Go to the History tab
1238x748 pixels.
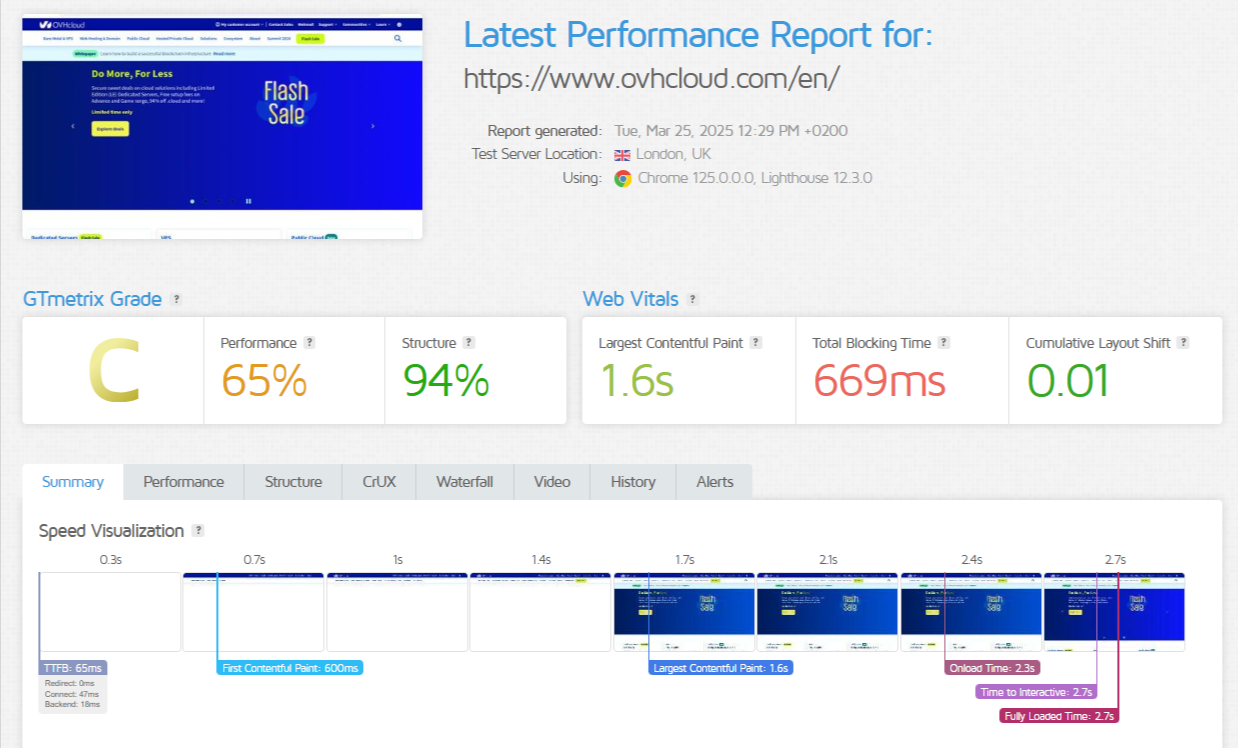[x=633, y=482]
